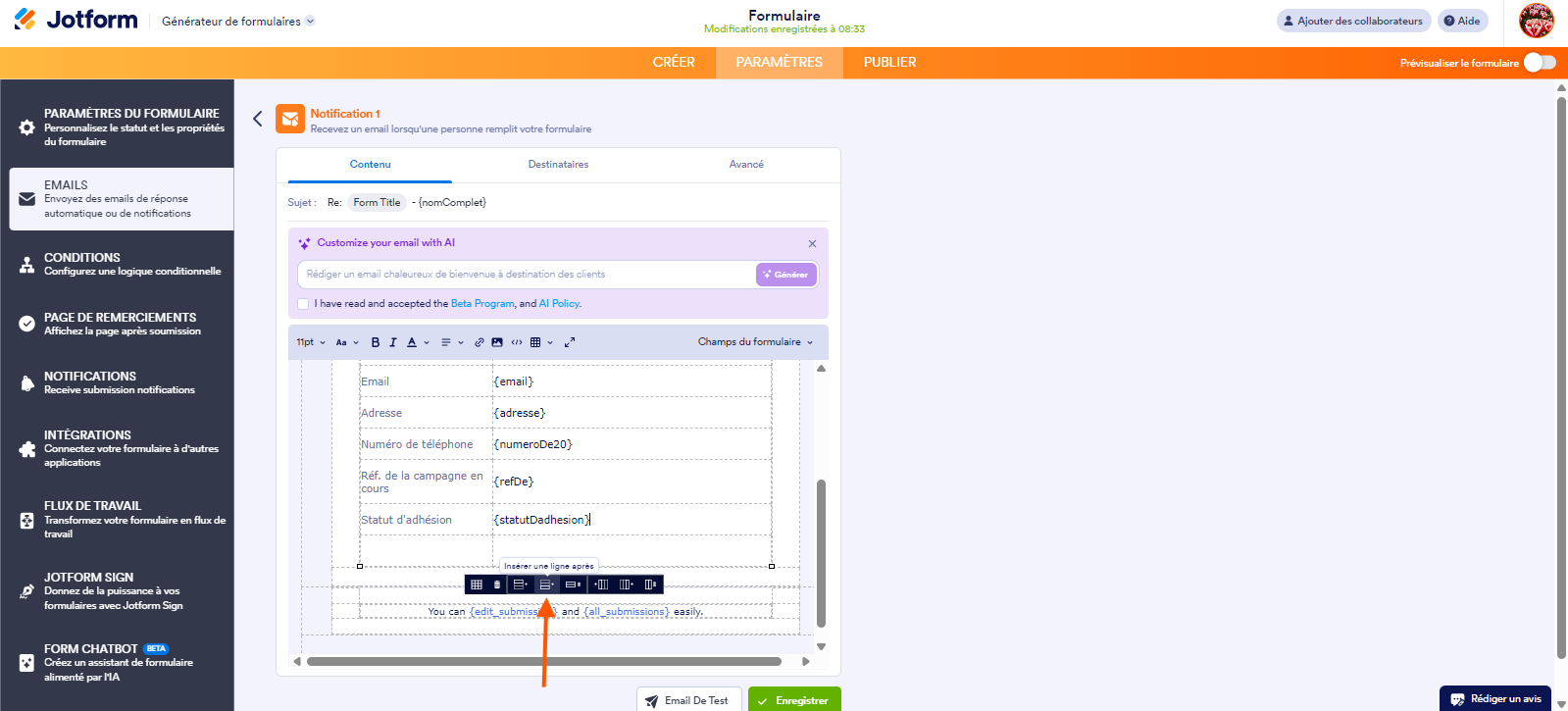Open the 11pt font size dropdown
This screenshot has height=711, width=1568.
click(311, 342)
